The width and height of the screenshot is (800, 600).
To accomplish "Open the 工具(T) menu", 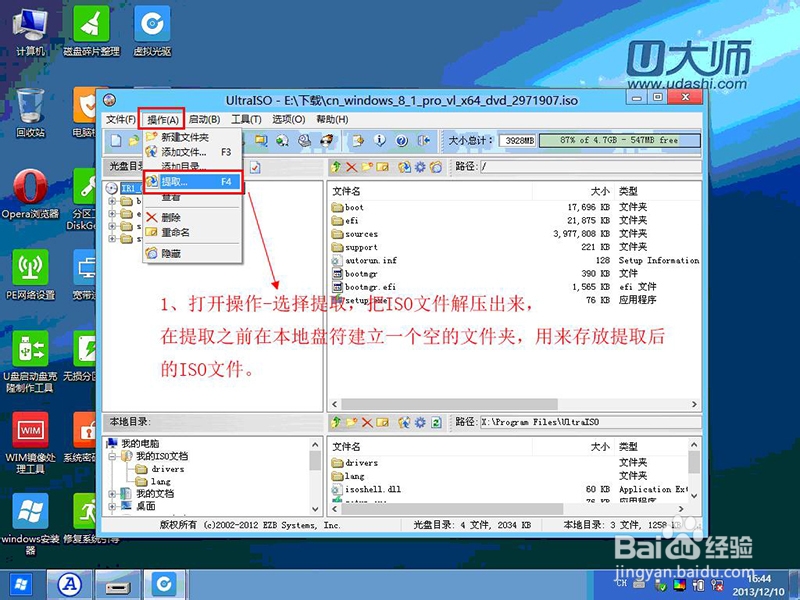I will point(246,119).
